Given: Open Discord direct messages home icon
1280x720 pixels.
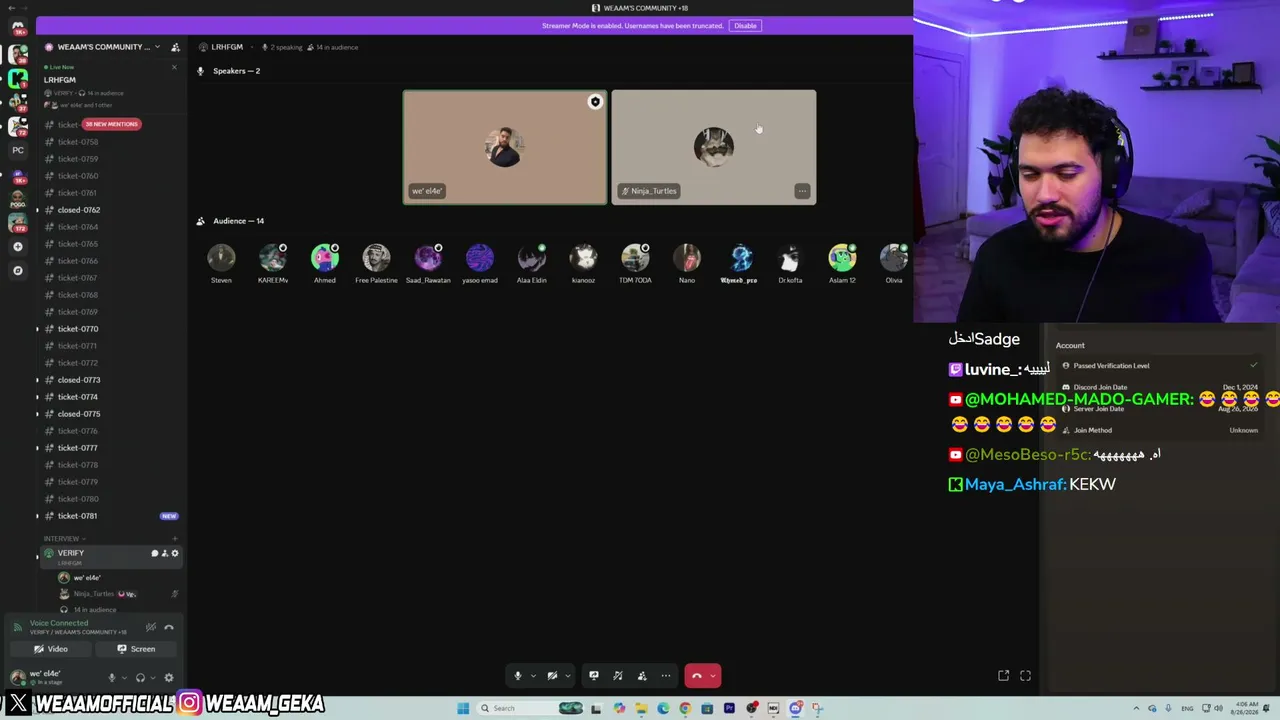Looking at the screenshot, I should tap(17, 27).
